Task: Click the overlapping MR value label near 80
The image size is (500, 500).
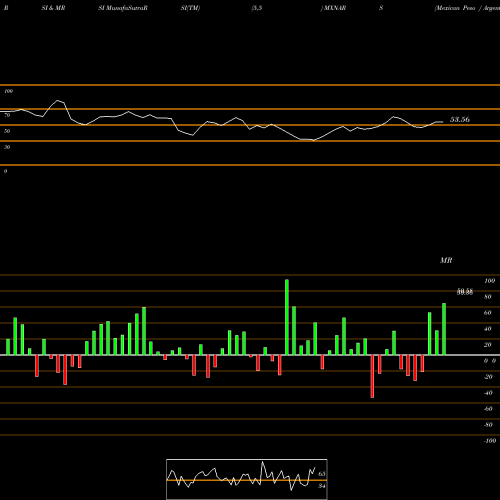Action: coord(465,292)
